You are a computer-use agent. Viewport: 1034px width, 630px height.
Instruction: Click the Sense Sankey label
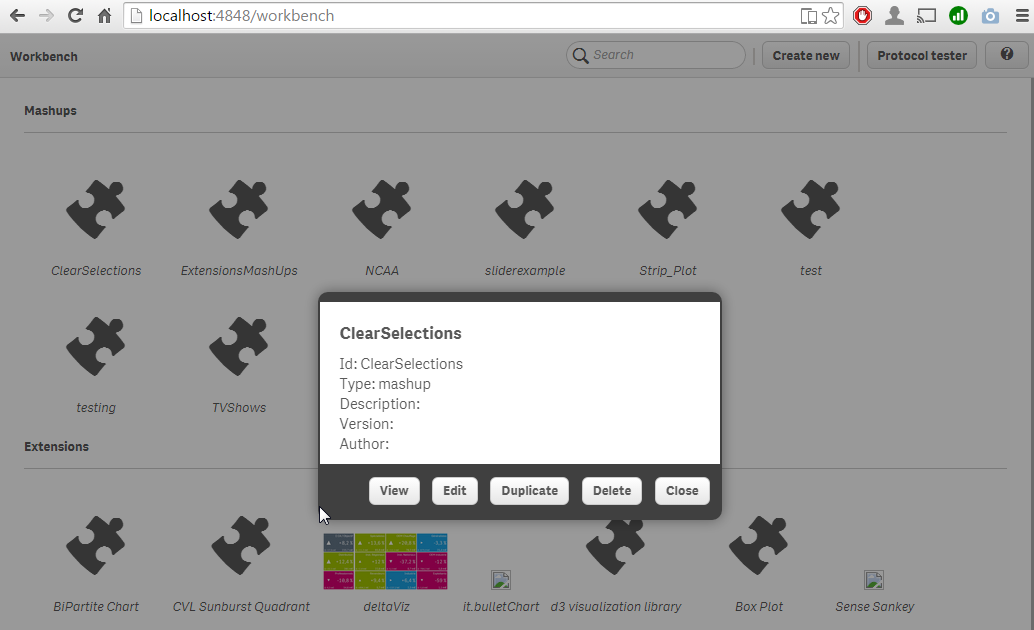coord(874,607)
